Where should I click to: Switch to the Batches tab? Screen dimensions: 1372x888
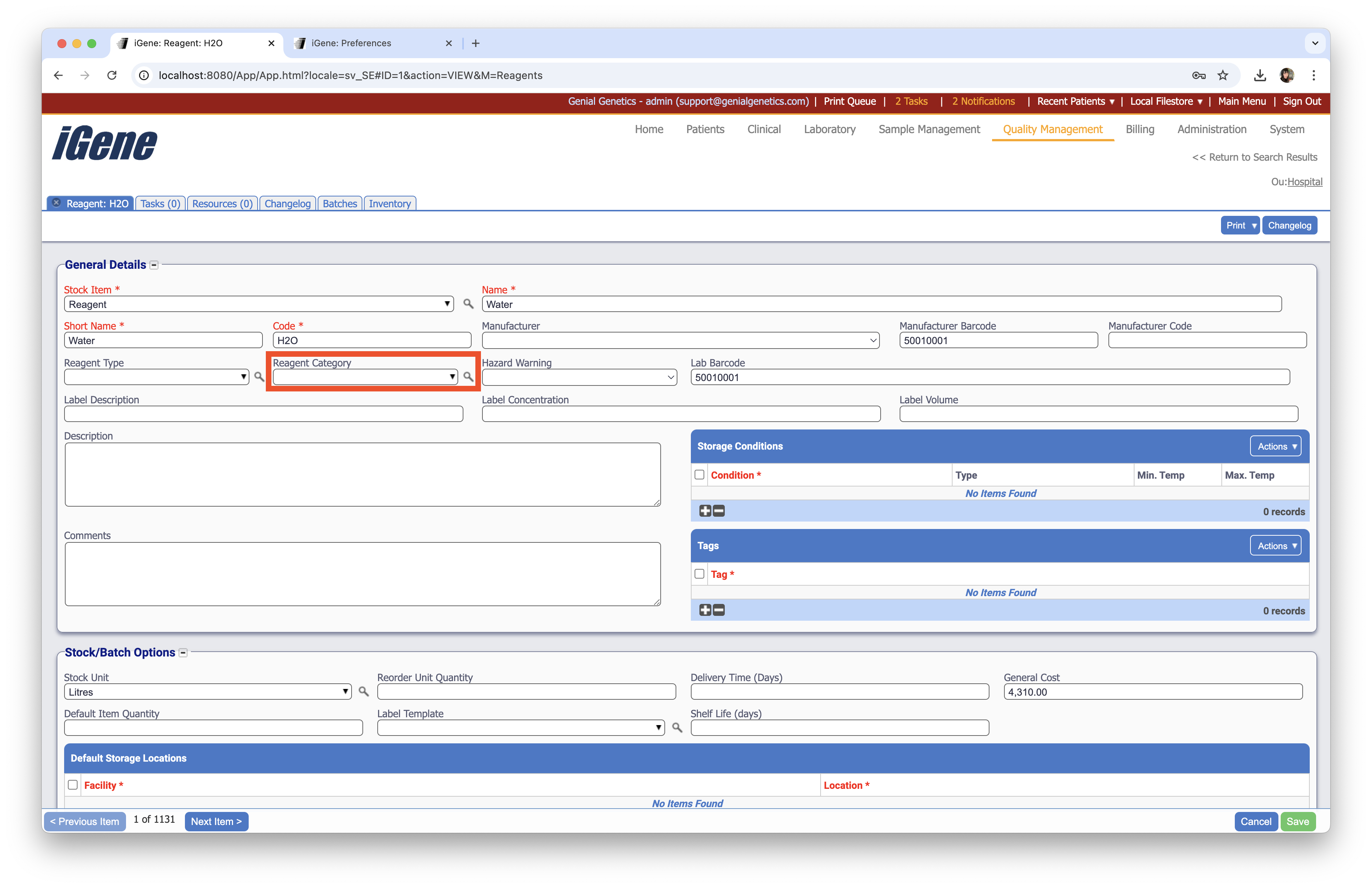340,204
